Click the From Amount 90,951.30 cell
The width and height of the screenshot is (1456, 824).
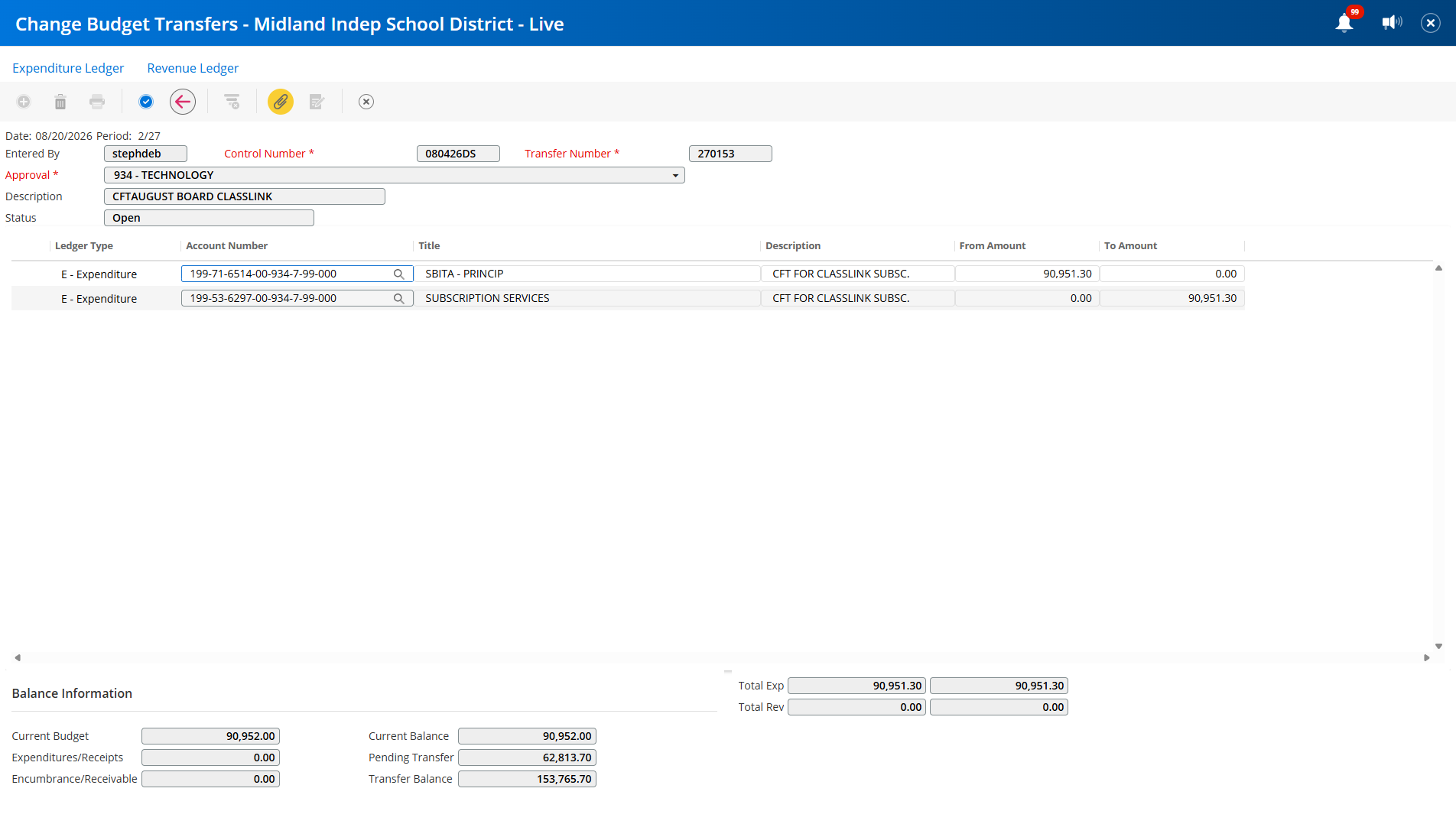click(x=1027, y=274)
